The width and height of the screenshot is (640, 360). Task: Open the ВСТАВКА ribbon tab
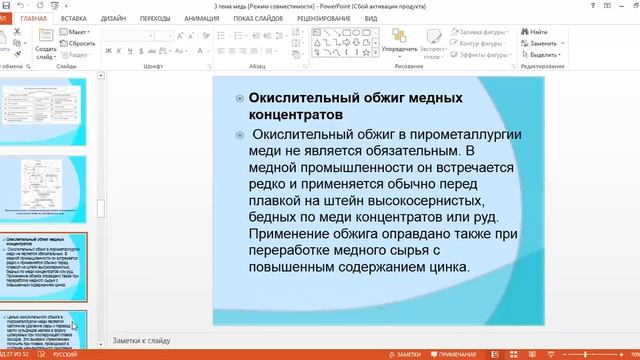point(73,18)
